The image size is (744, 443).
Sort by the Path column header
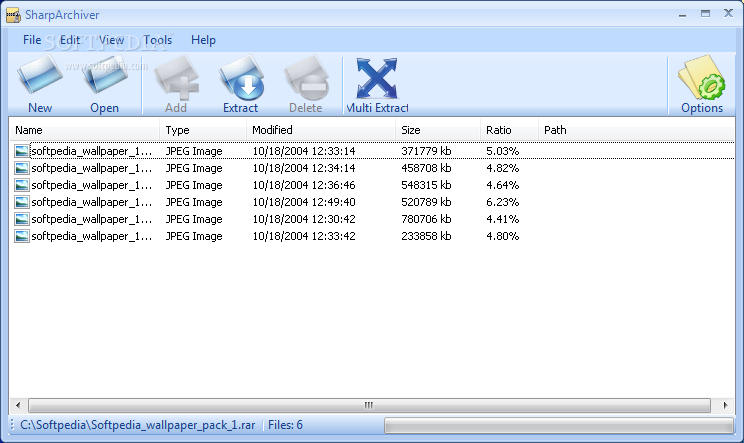[x=636, y=130]
